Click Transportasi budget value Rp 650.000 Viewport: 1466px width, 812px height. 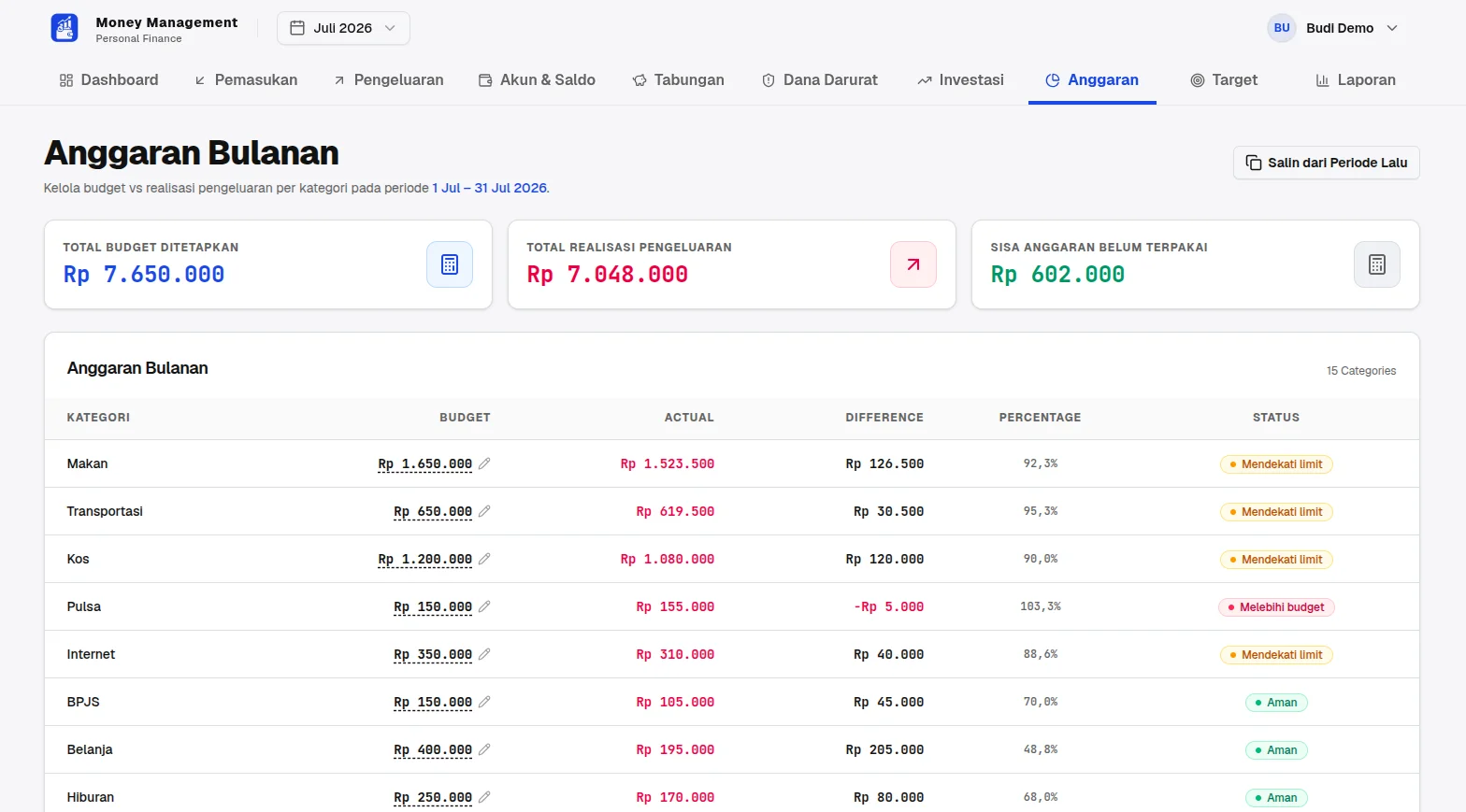(433, 512)
